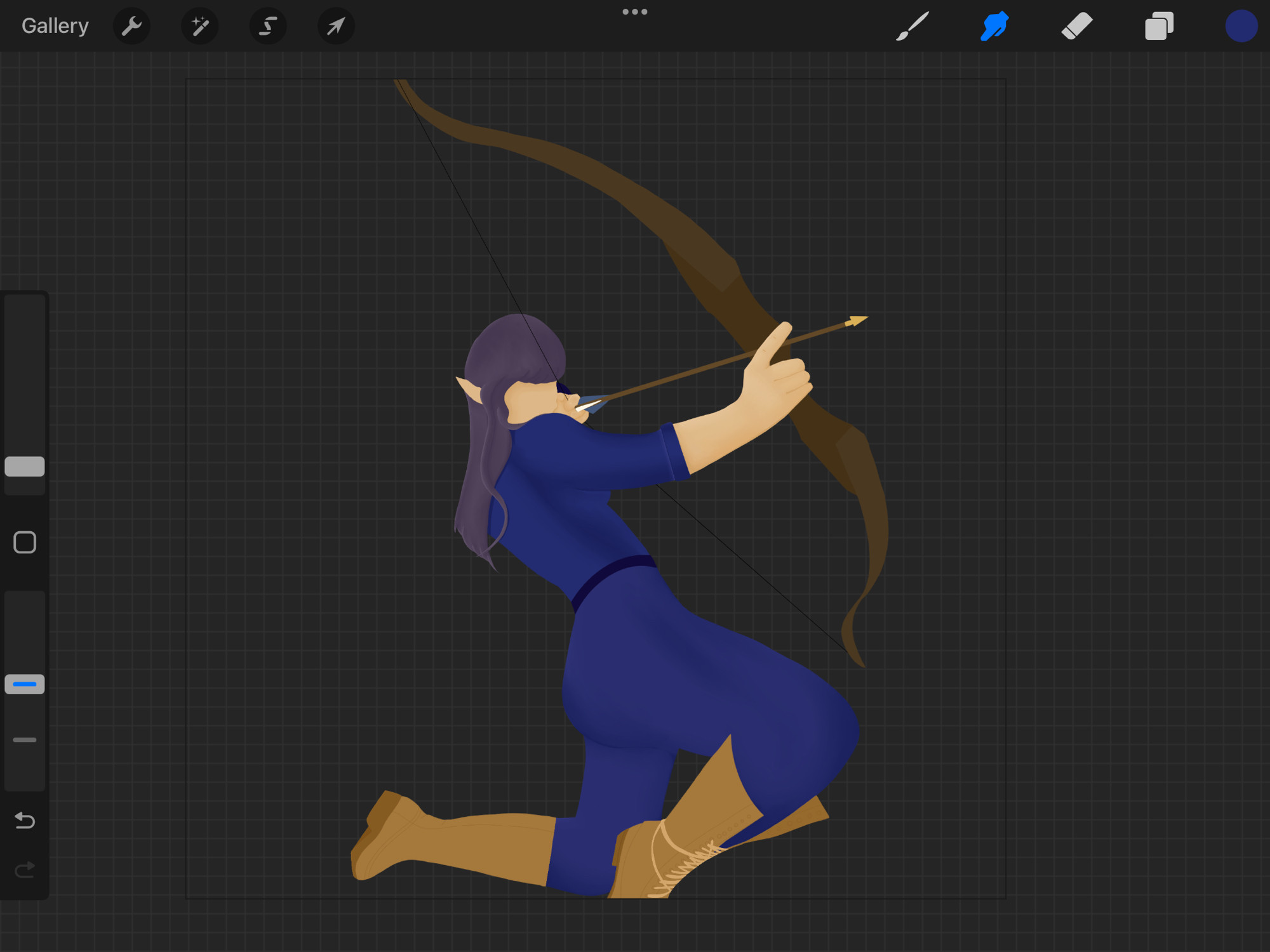
Task: Open the Actions wrench menu
Action: 131,26
